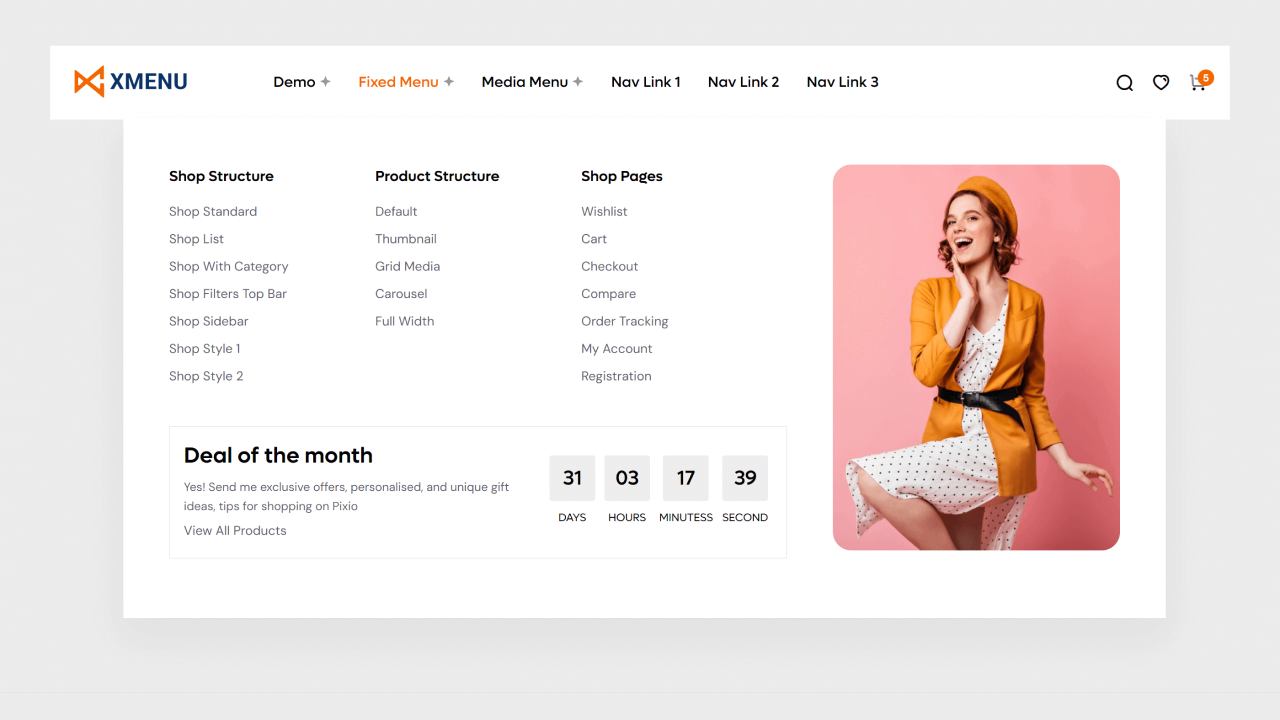Image resolution: width=1280 pixels, height=720 pixels.
Task: Open the My Account link
Action: [617, 348]
